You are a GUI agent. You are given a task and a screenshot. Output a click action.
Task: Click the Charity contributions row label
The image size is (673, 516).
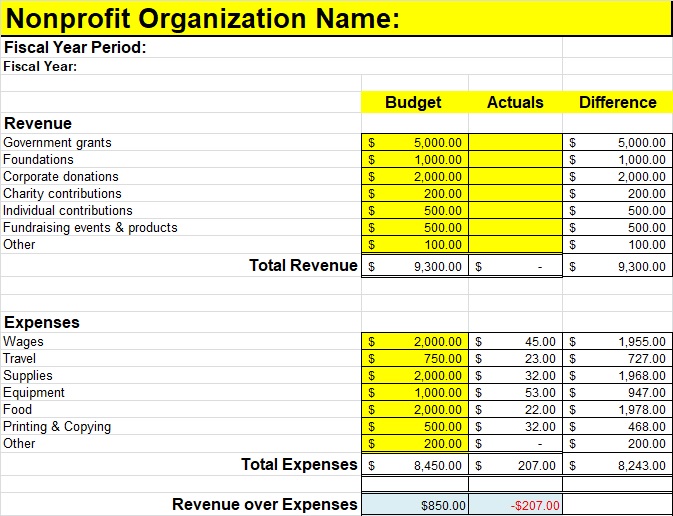click(x=63, y=194)
